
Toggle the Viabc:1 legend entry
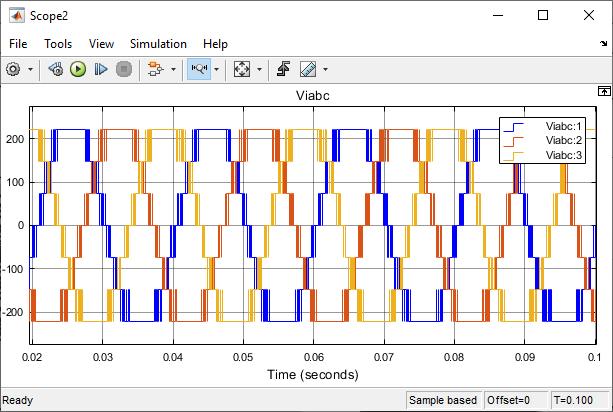pyautogui.click(x=563, y=126)
